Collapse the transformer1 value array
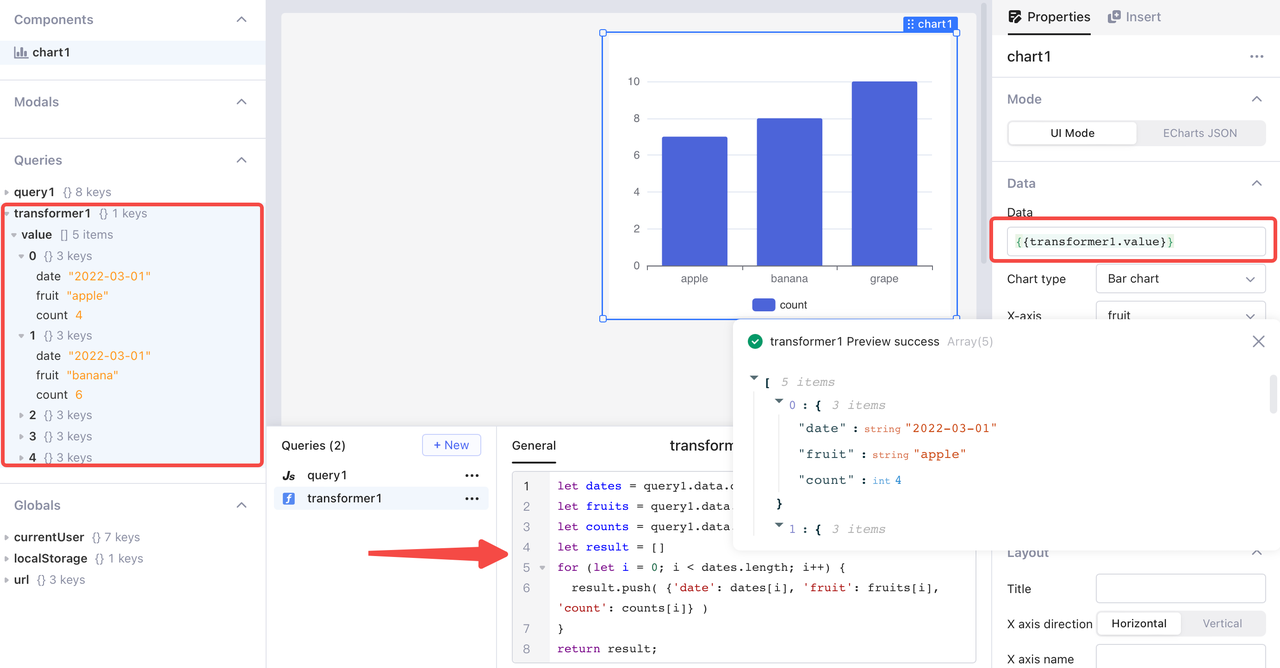The image size is (1280, 668). pos(14,235)
